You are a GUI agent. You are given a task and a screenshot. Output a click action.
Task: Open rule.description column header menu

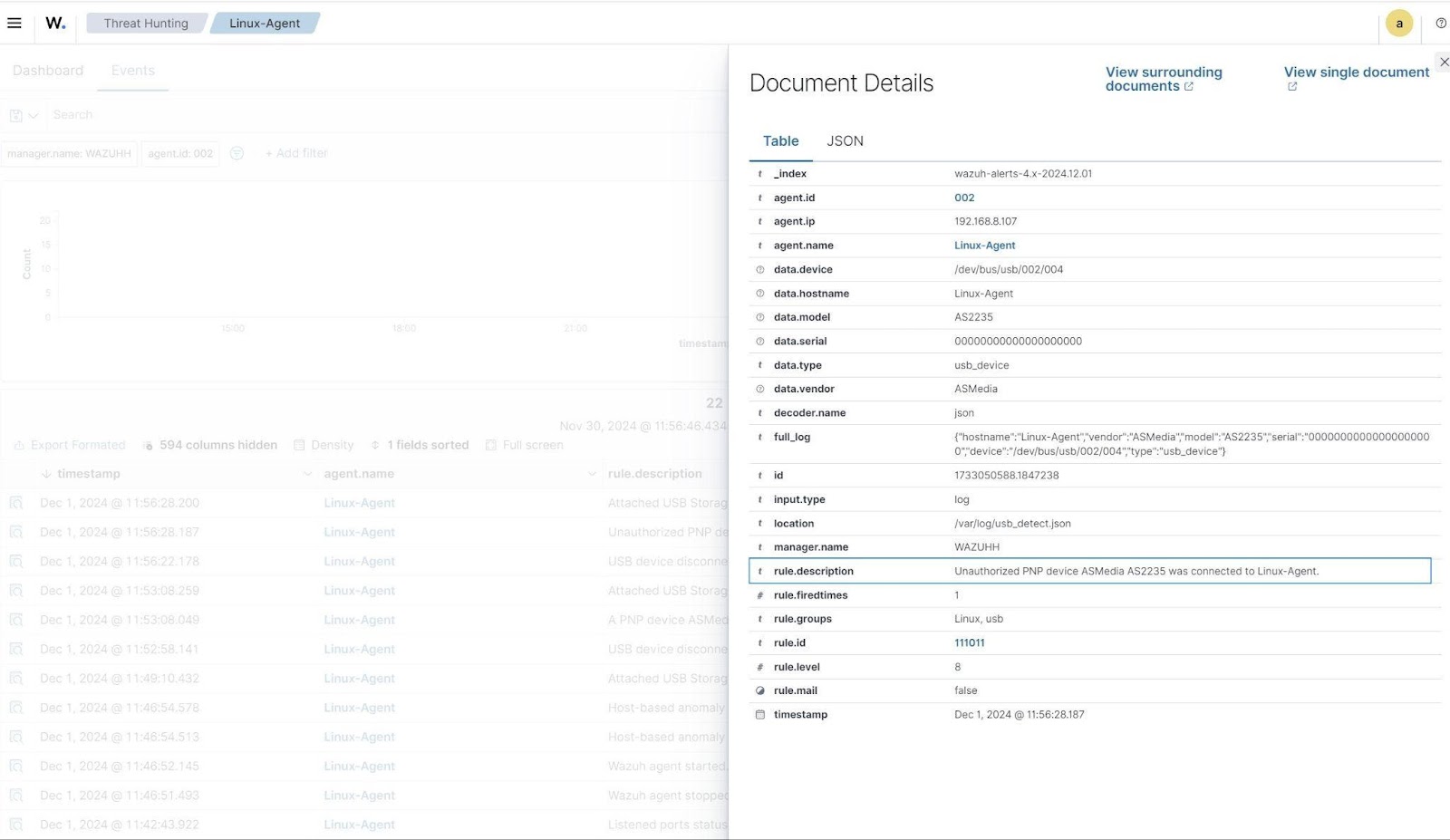(x=655, y=474)
